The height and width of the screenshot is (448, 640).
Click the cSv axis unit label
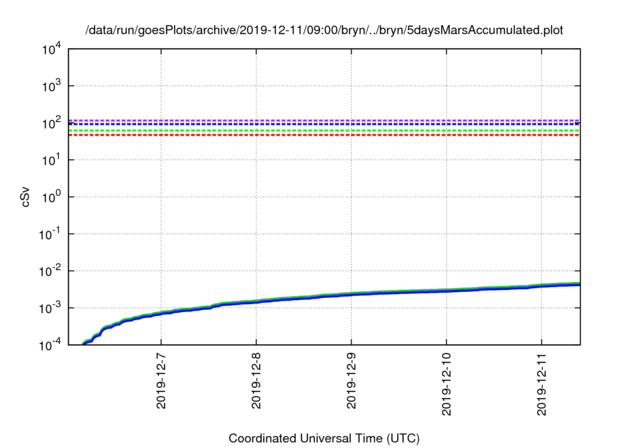pyautogui.click(x=25, y=197)
